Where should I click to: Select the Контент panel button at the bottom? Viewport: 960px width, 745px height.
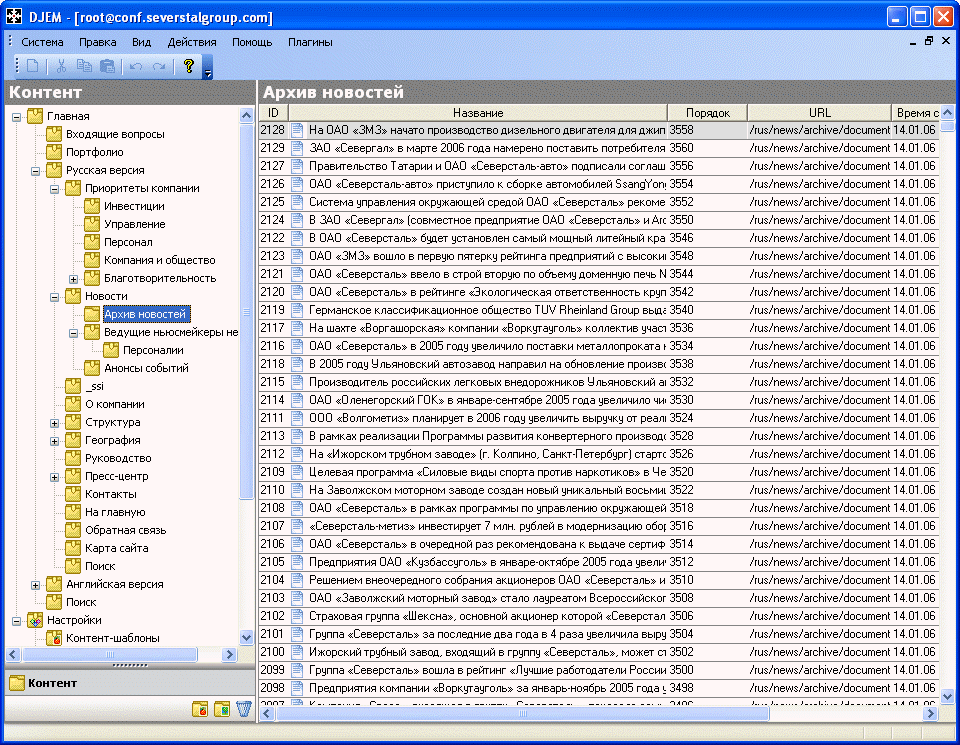(x=130, y=683)
